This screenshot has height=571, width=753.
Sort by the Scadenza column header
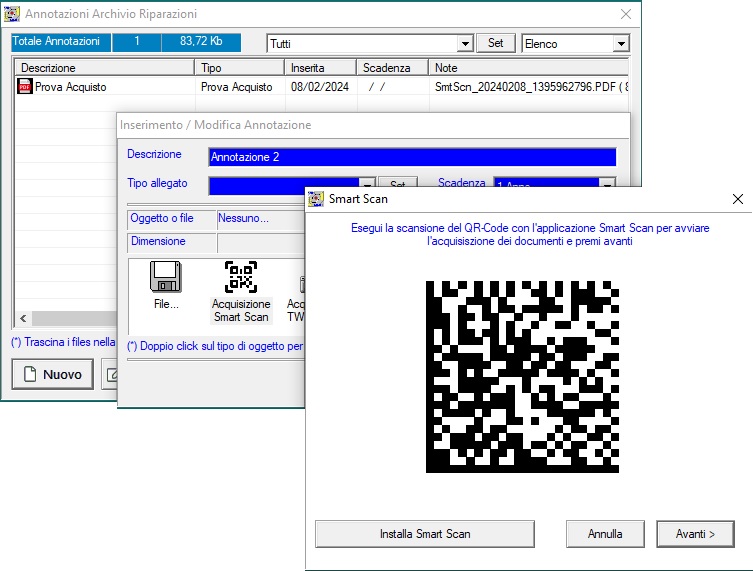pos(393,68)
